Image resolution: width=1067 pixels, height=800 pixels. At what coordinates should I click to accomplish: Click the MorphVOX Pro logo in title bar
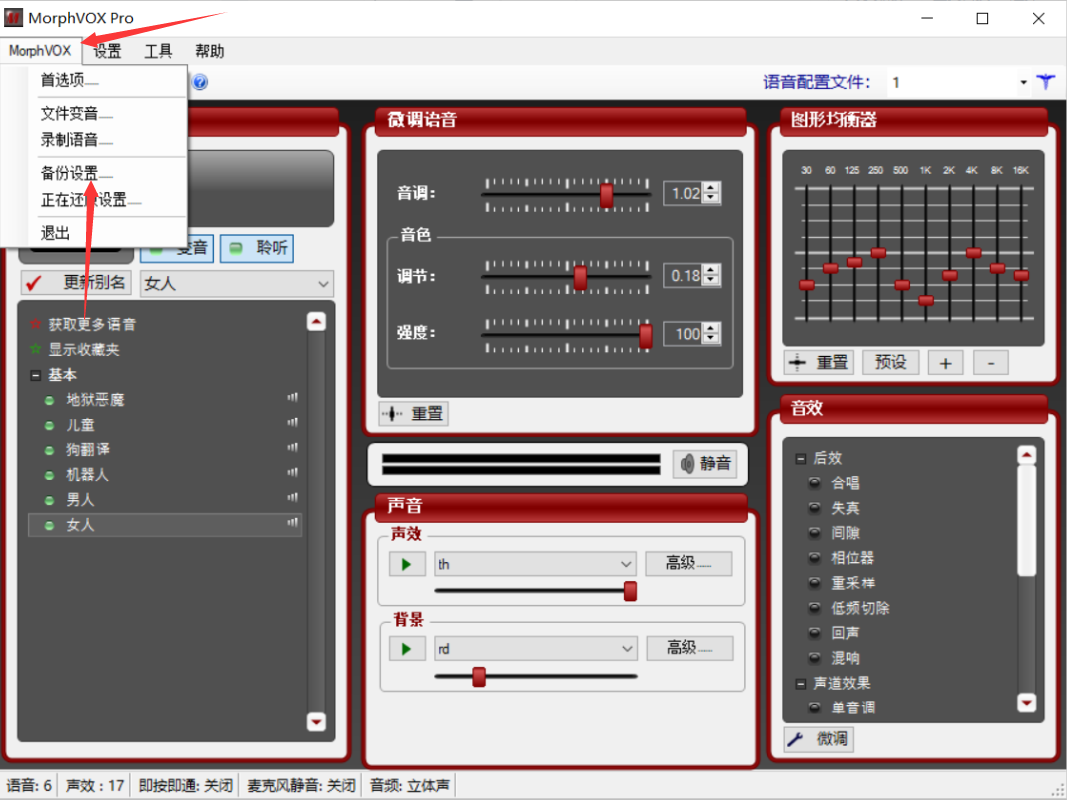(x=13, y=18)
